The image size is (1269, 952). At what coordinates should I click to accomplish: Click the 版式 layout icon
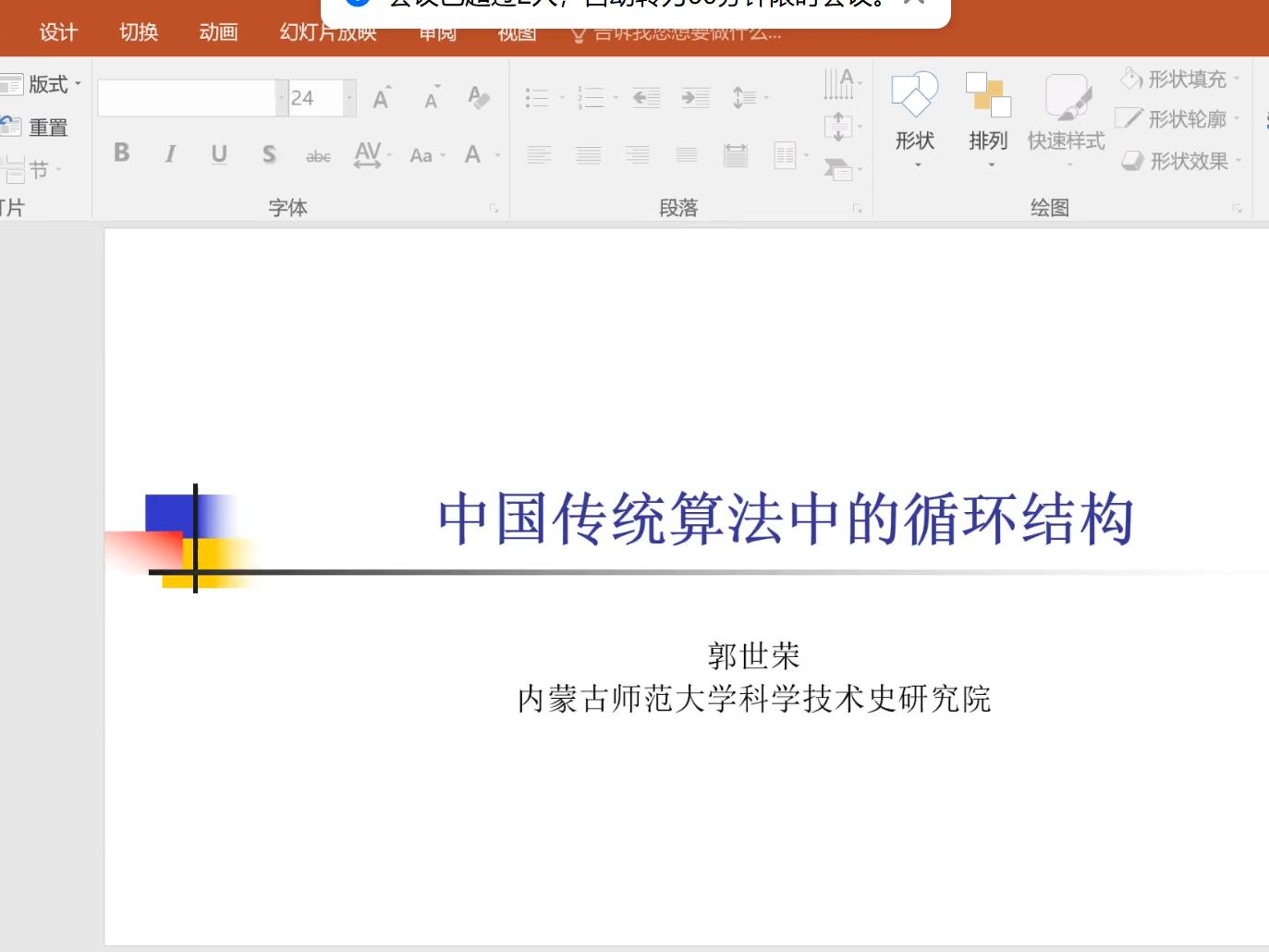click(11, 85)
